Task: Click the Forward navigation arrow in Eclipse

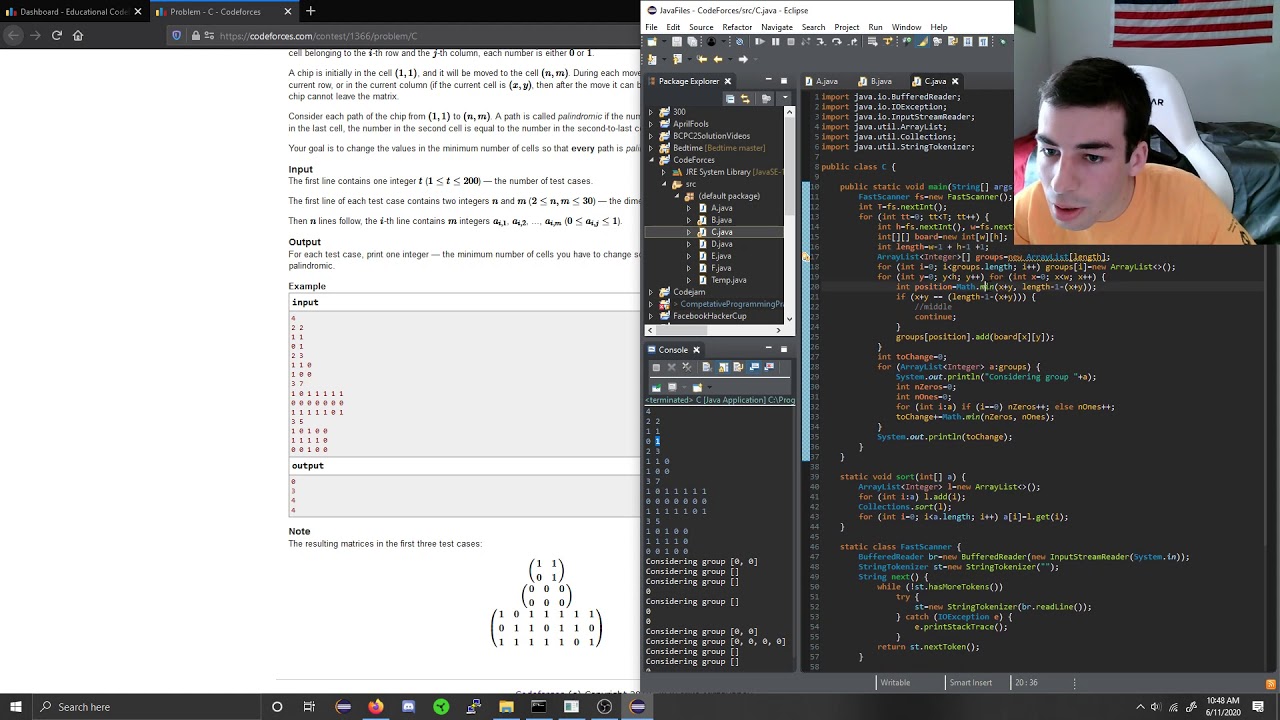Action: 743,59
